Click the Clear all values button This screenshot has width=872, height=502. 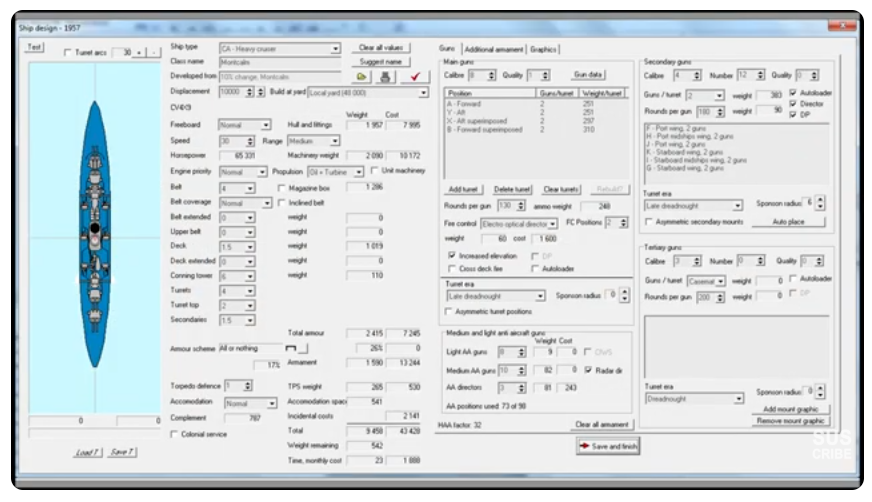[381, 47]
